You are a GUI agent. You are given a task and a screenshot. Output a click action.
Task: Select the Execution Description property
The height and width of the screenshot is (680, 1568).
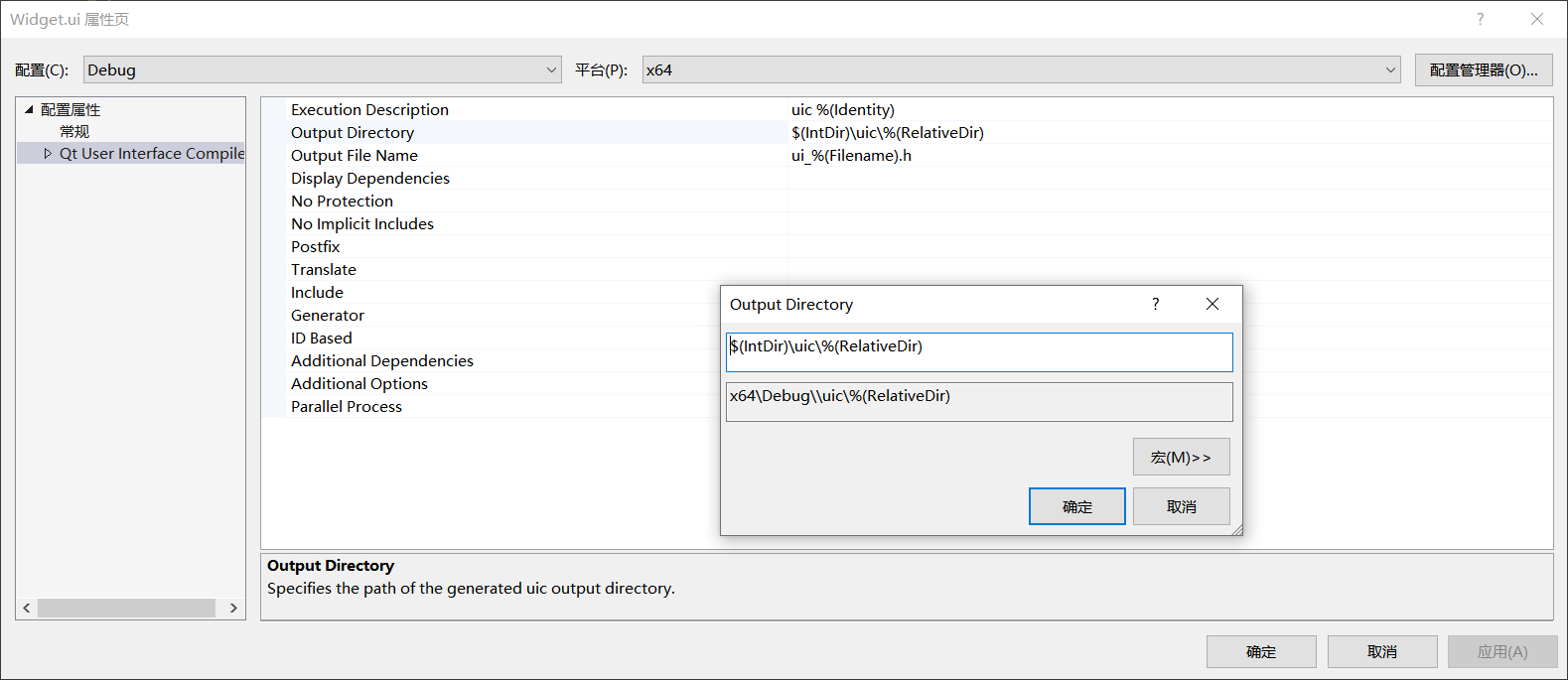click(x=369, y=109)
